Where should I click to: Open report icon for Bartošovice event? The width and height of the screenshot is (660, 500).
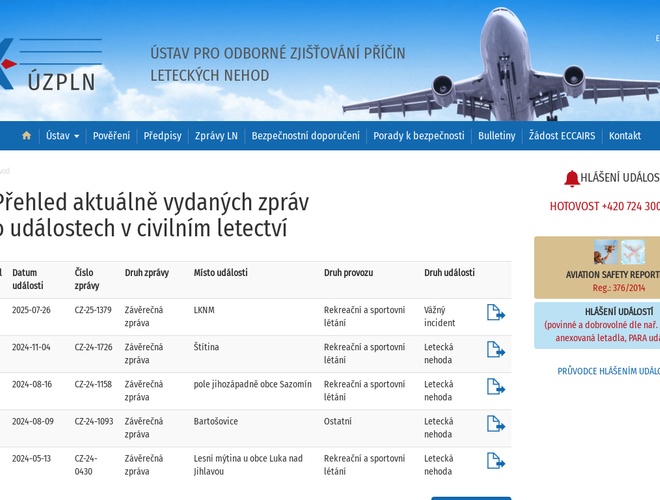(x=495, y=424)
